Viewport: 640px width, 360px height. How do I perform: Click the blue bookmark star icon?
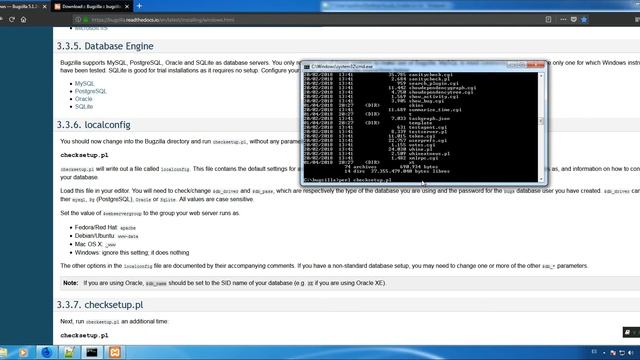(584, 20)
